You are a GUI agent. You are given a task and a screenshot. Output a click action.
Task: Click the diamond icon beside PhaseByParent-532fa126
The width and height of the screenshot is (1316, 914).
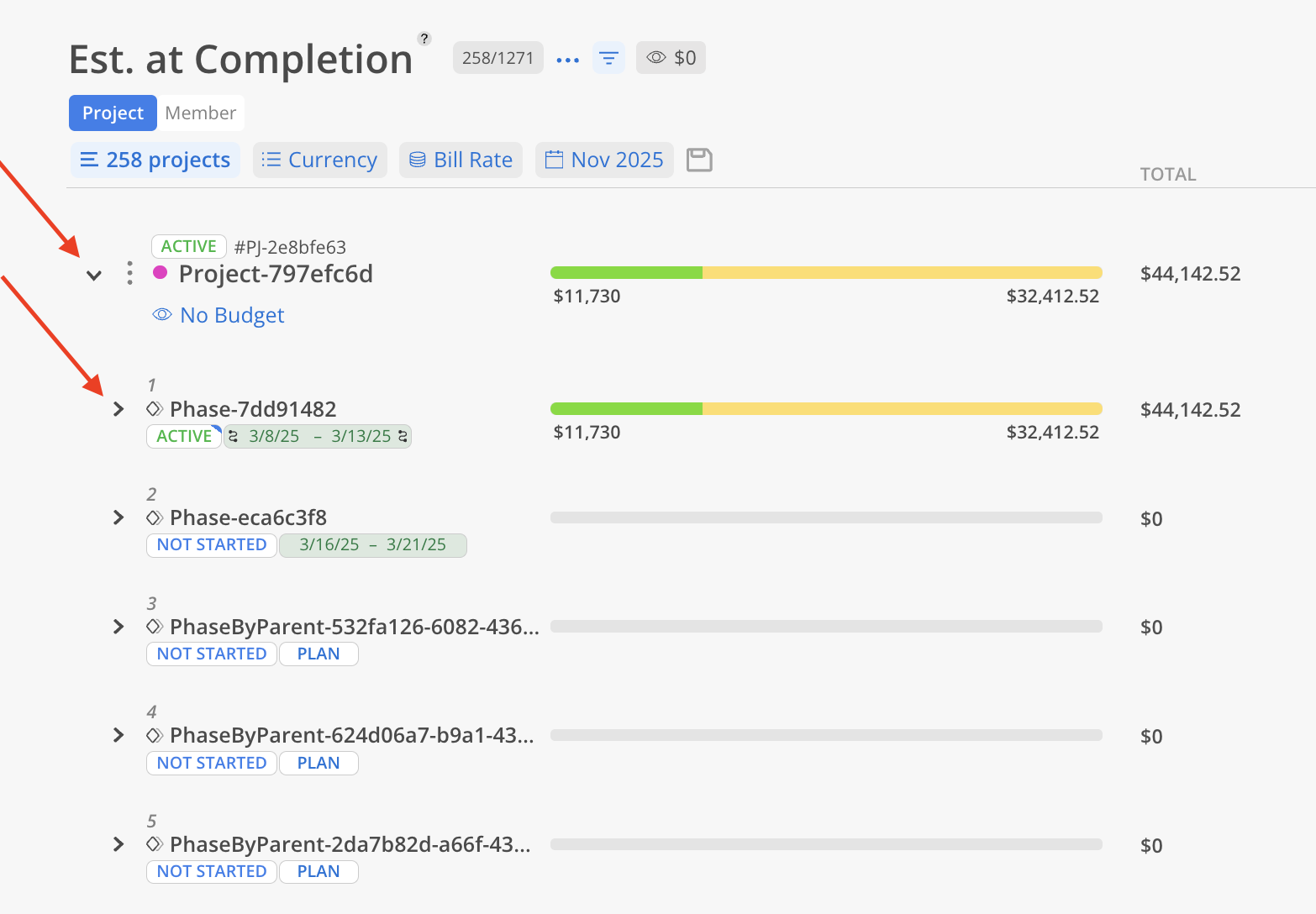click(155, 627)
